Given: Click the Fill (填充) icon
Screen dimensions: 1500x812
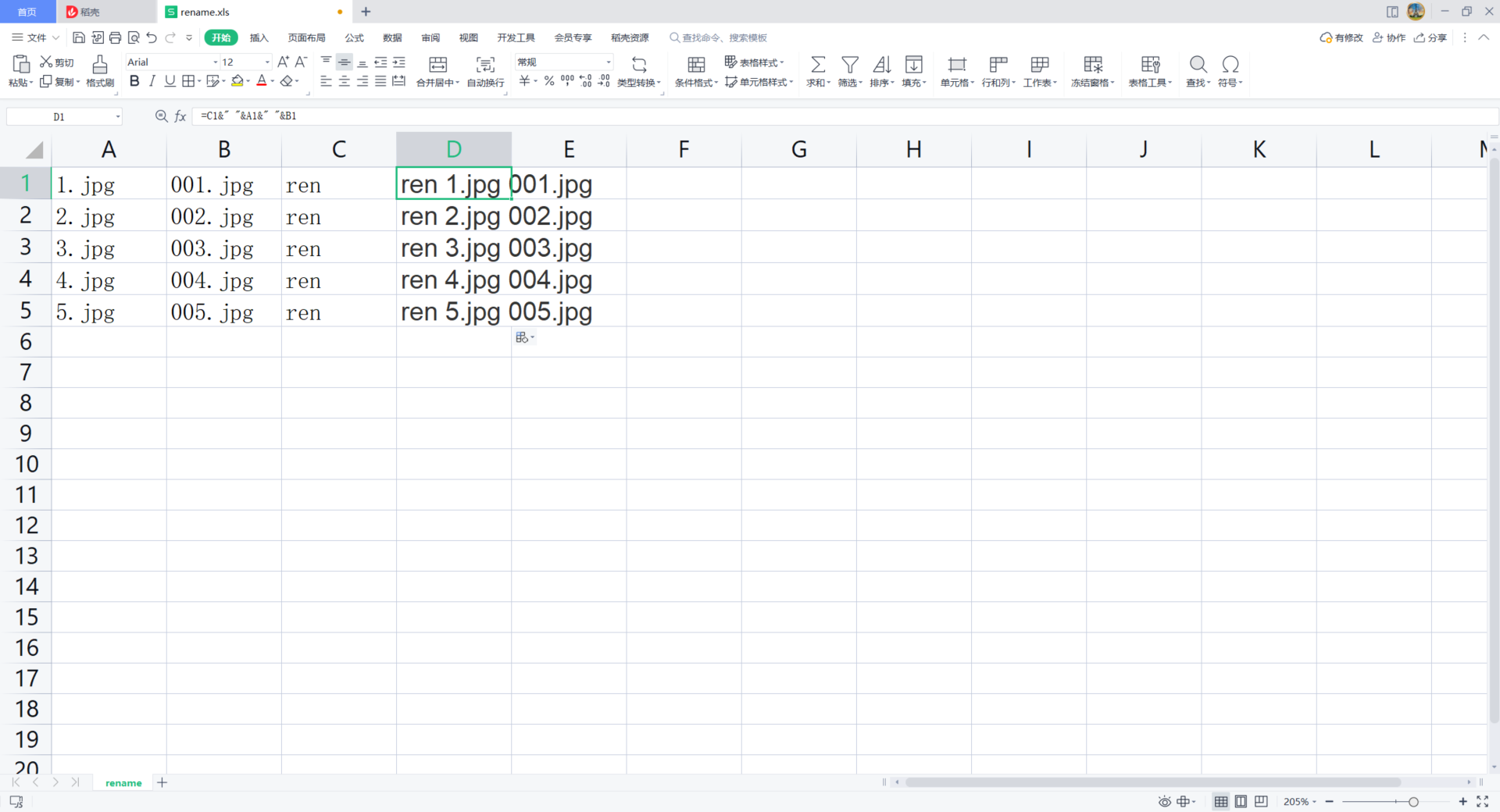Looking at the screenshot, I should pyautogui.click(x=913, y=64).
